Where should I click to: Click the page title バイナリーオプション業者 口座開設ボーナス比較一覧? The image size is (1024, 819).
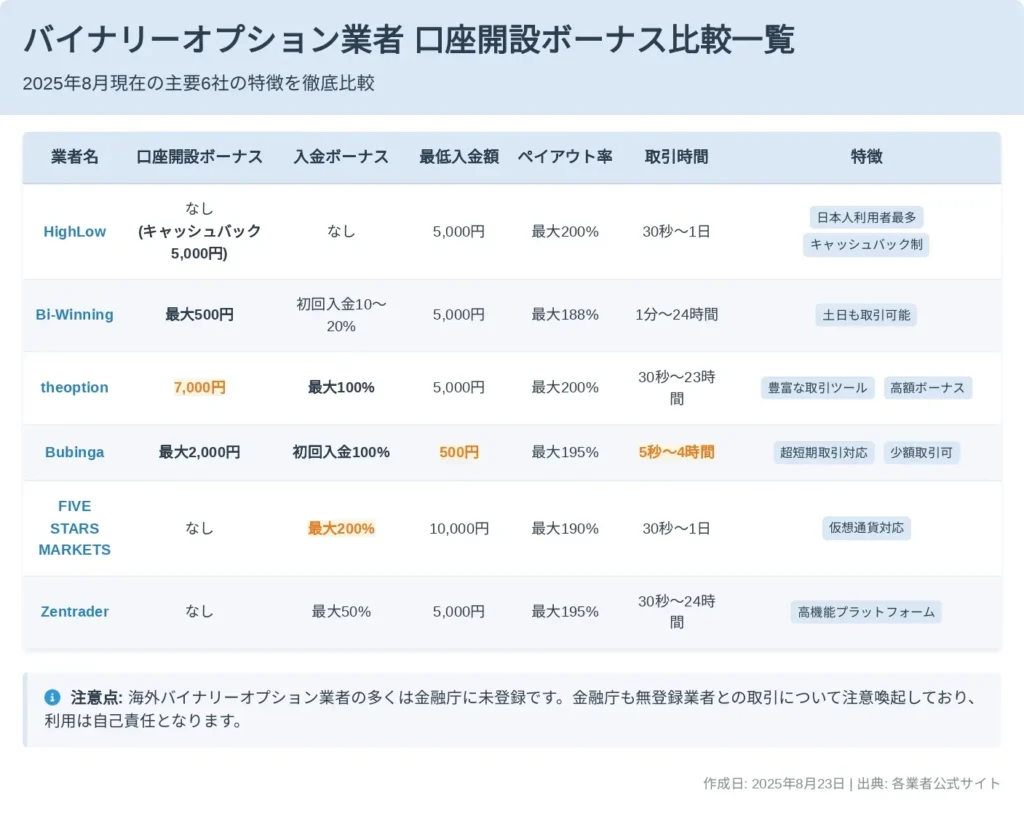coord(409,39)
